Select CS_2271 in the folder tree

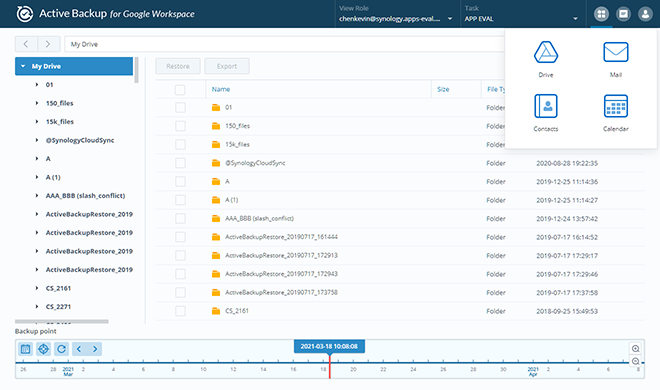(x=58, y=307)
